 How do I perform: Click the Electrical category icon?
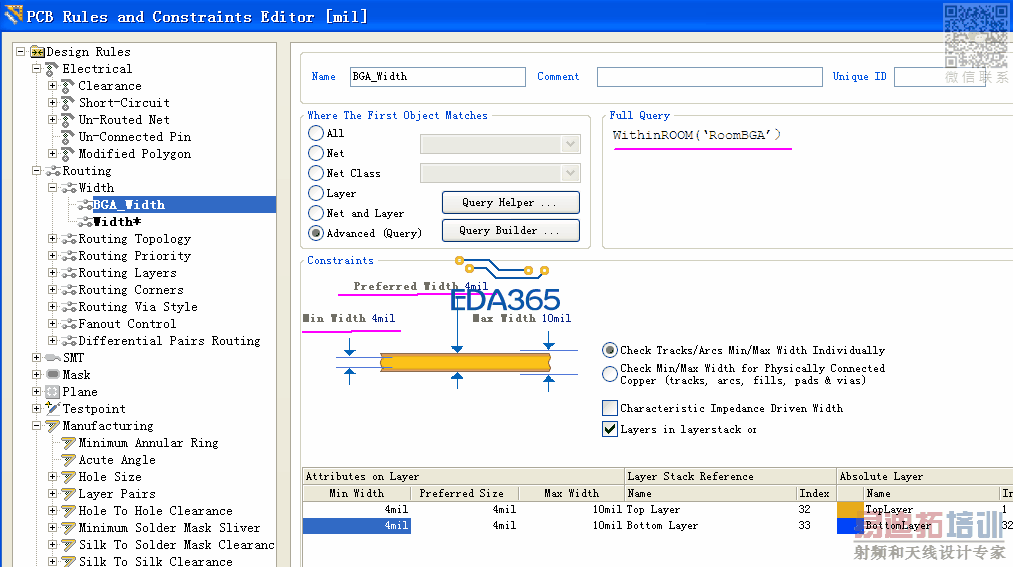[x=52, y=68]
